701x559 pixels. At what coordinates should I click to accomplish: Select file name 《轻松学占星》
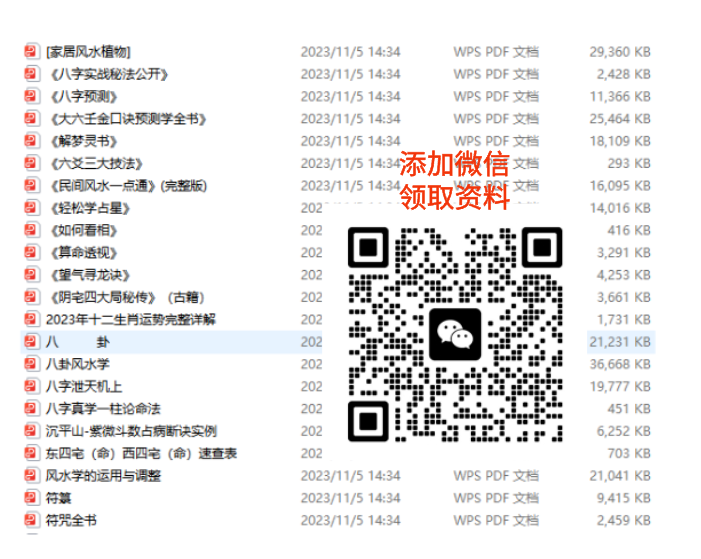pos(90,208)
